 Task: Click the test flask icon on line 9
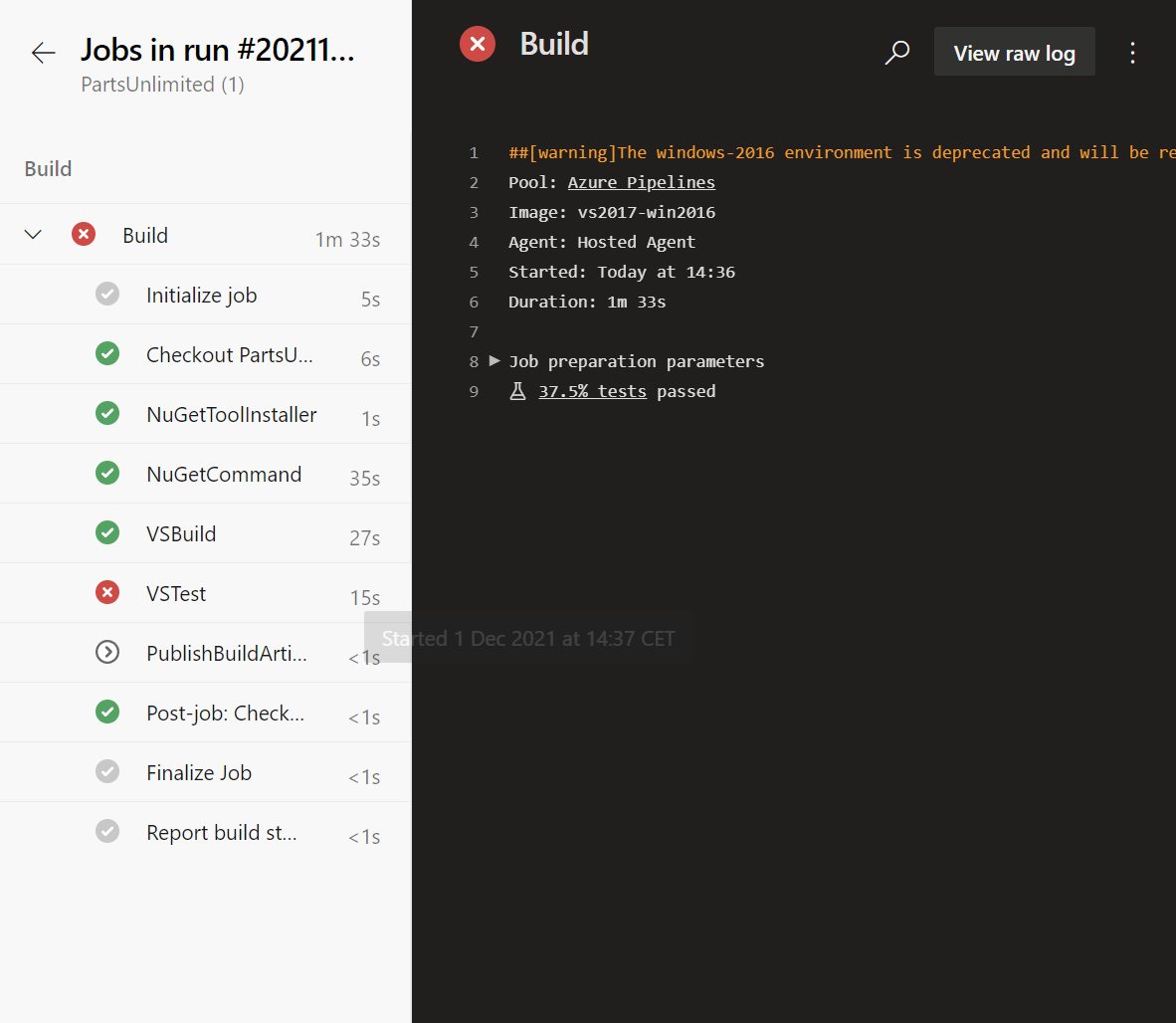tap(517, 391)
